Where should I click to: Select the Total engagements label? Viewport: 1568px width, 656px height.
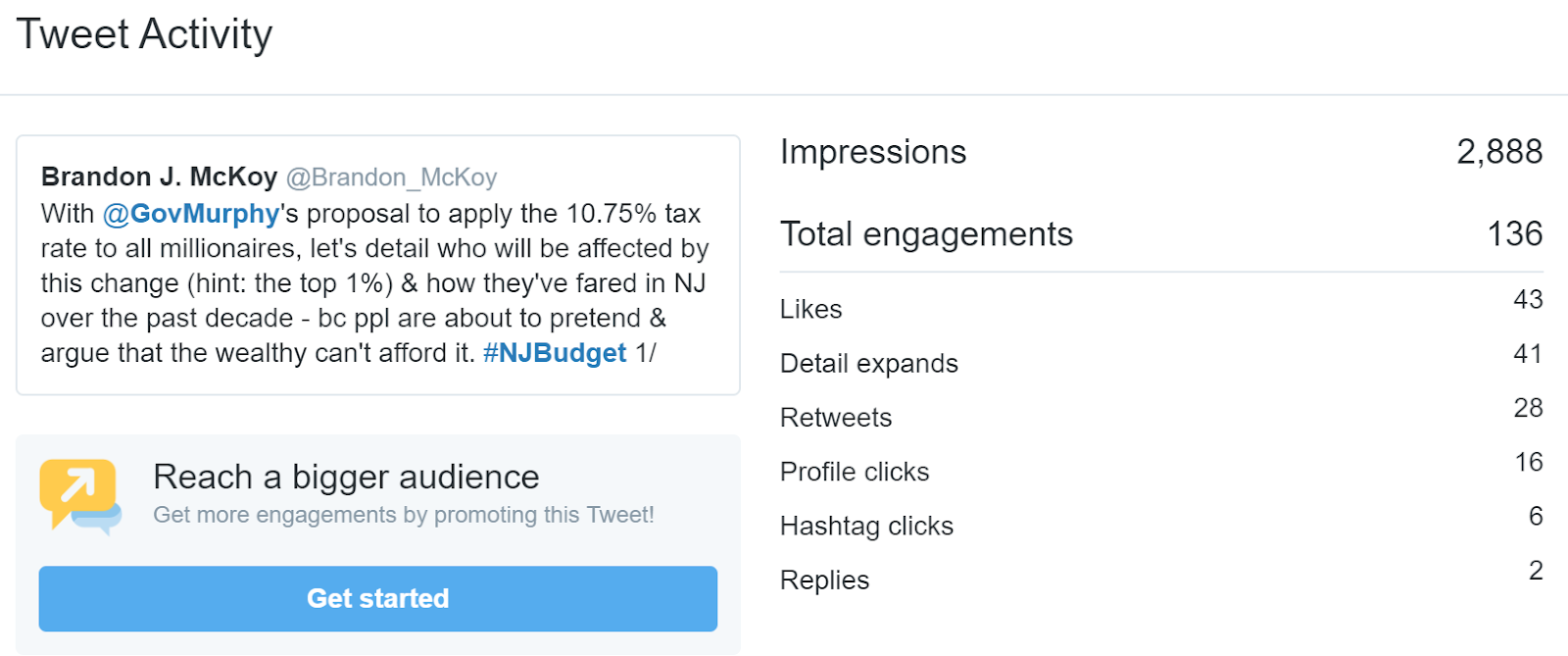[x=926, y=234]
